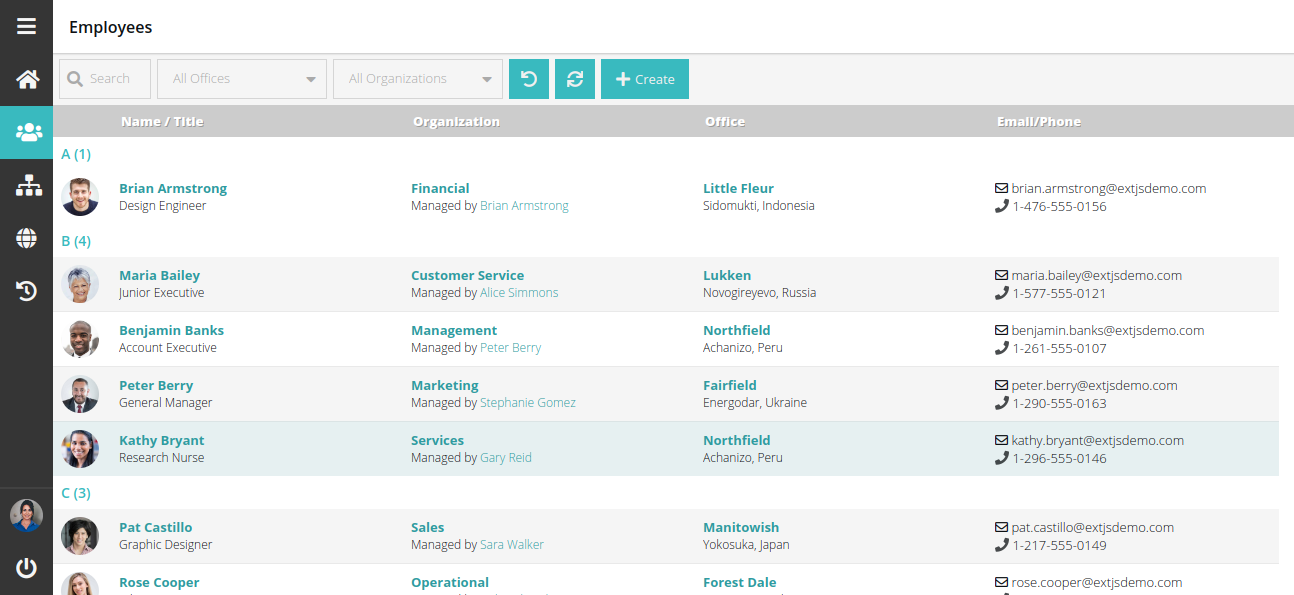
Task: Open the hamburger navigation menu
Action: click(x=26, y=26)
